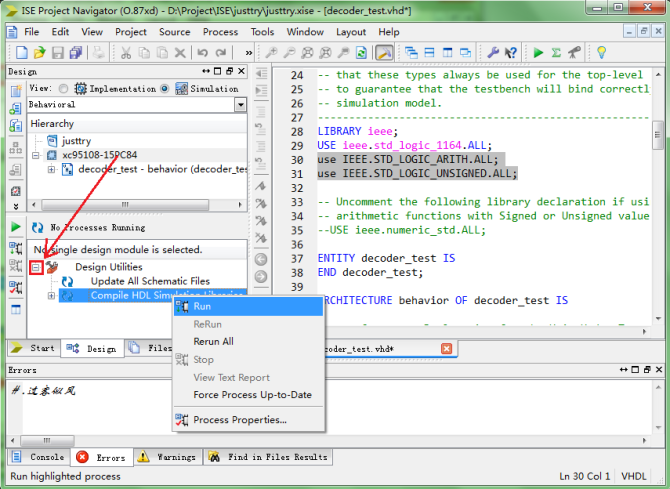
Task: Switch to the Design tab
Action: click(x=92, y=349)
